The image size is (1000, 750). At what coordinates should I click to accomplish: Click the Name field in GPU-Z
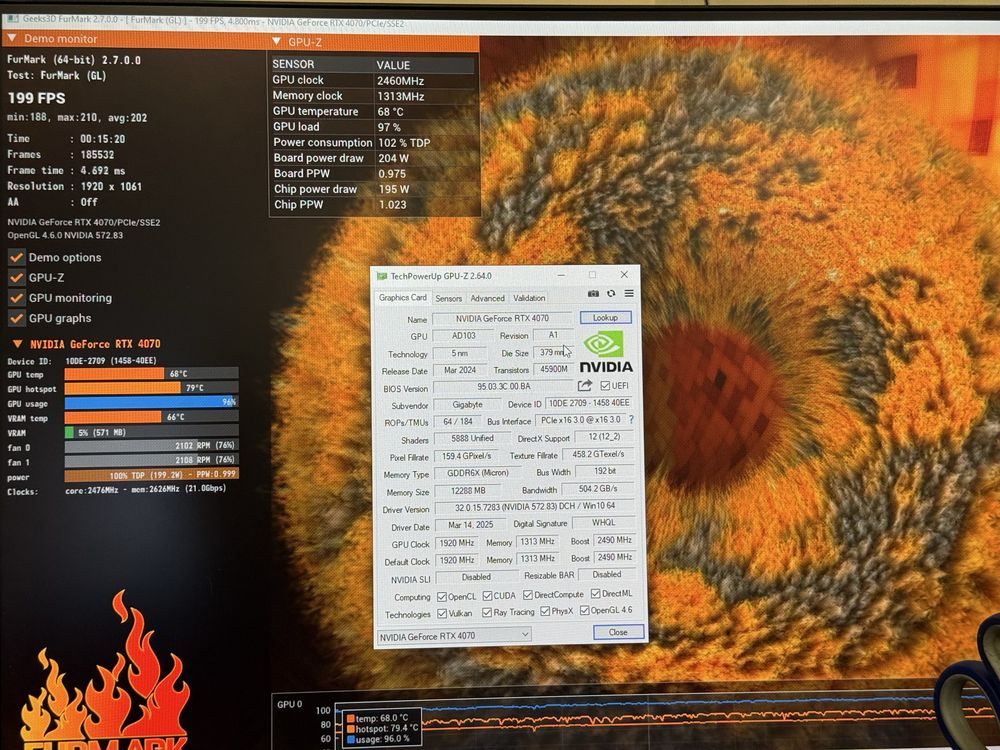click(x=503, y=318)
